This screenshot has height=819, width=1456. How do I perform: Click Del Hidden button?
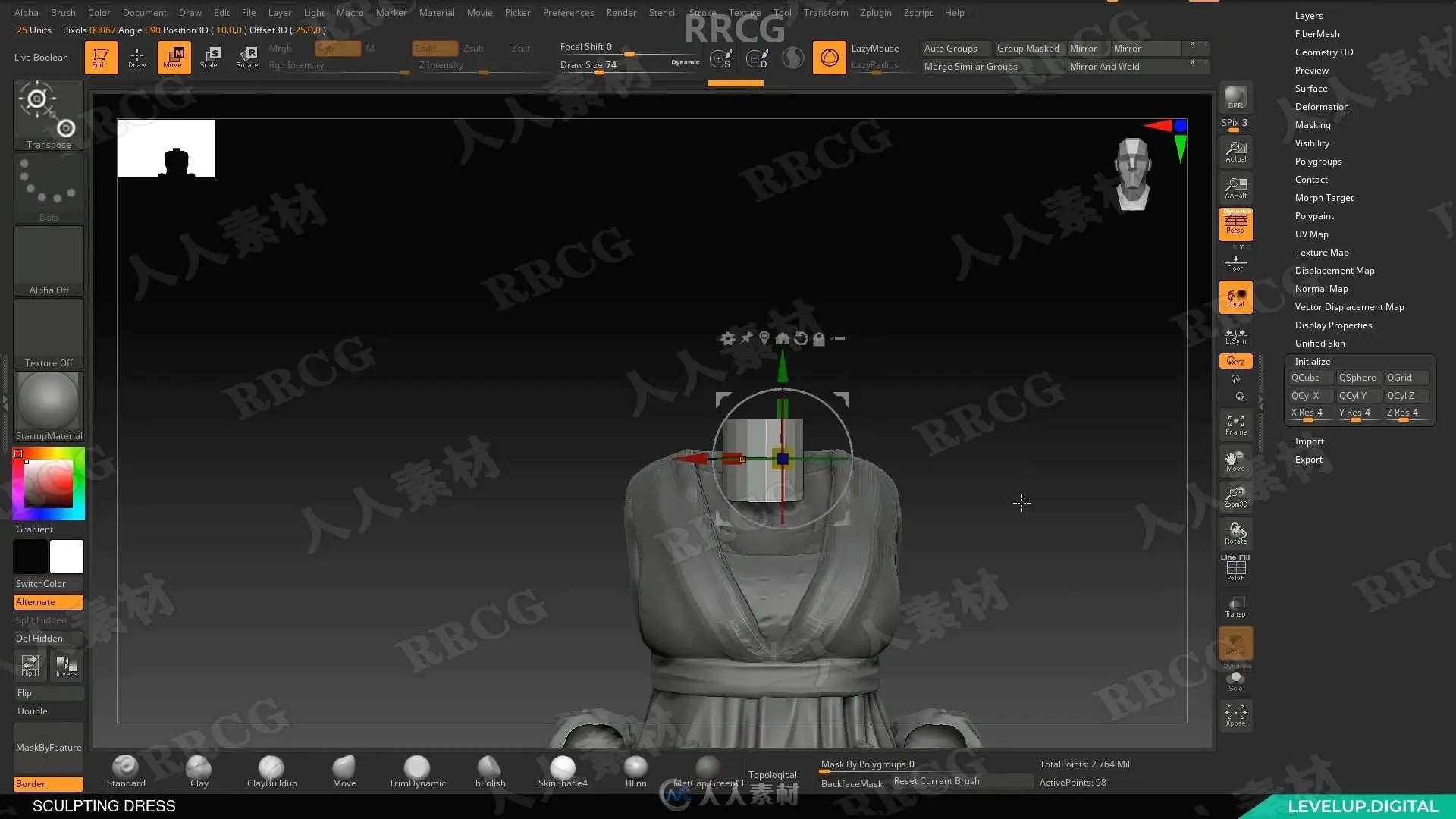(49, 639)
